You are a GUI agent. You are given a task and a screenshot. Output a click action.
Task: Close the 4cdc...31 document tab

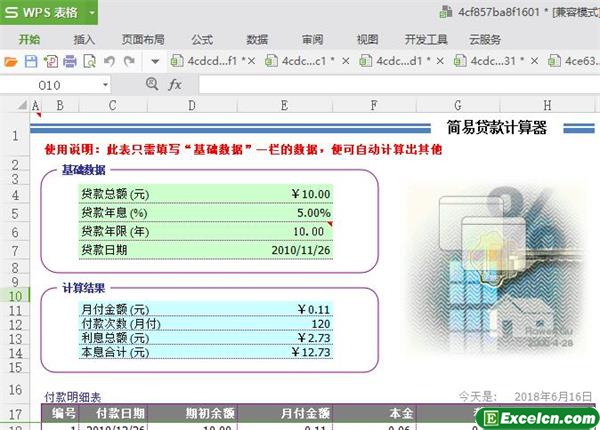point(535,61)
